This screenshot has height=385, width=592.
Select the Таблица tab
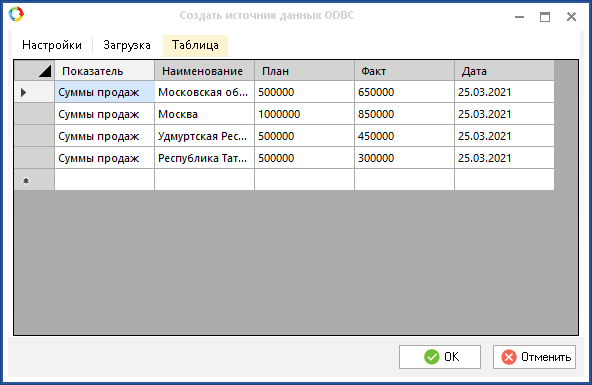pyautogui.click(x=195, y=45)
